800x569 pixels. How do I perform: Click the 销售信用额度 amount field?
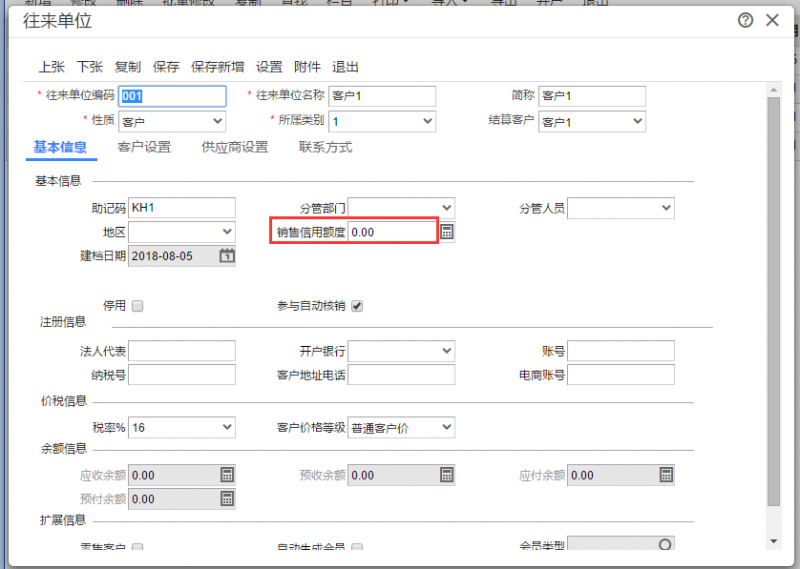393,232
